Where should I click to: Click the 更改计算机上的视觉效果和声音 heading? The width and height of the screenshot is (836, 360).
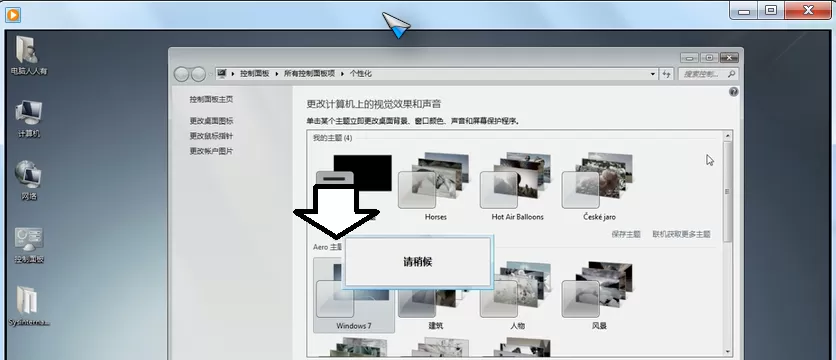pyautogui.click(x=374, y=103)
